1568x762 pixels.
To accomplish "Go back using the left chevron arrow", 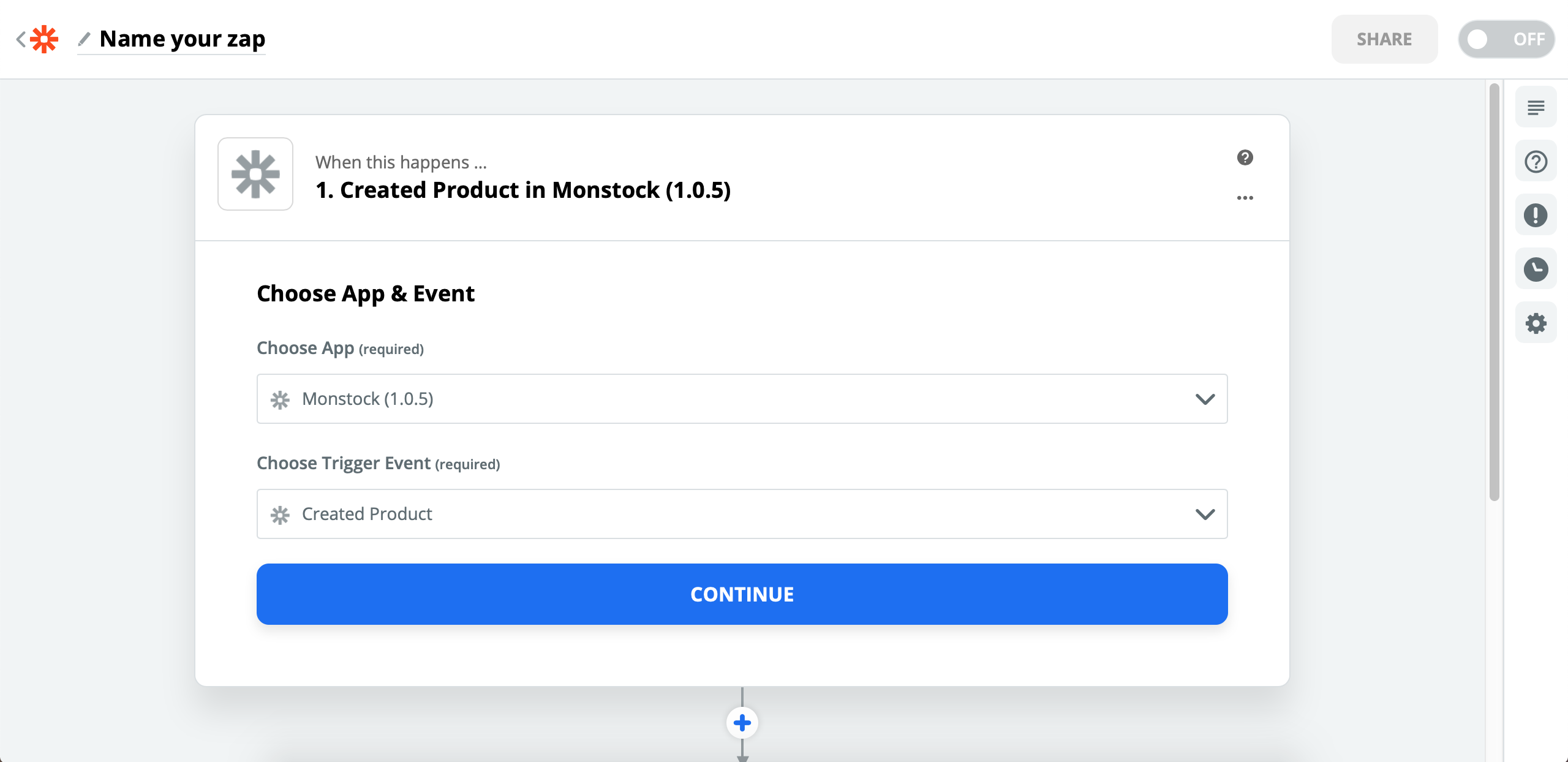I will [x=20, y=39].
